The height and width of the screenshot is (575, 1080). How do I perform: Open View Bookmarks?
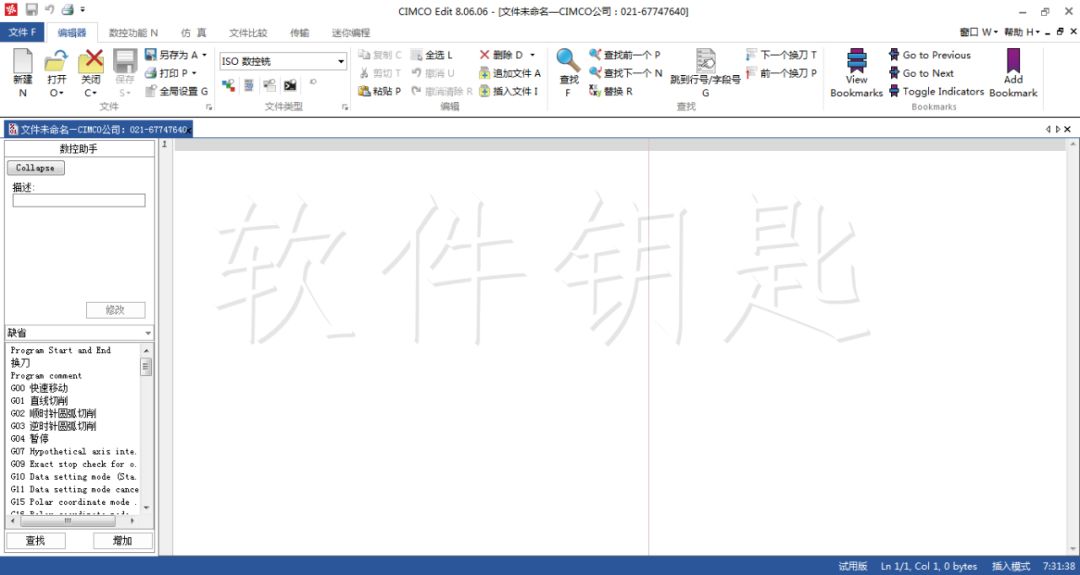point(856,73)
